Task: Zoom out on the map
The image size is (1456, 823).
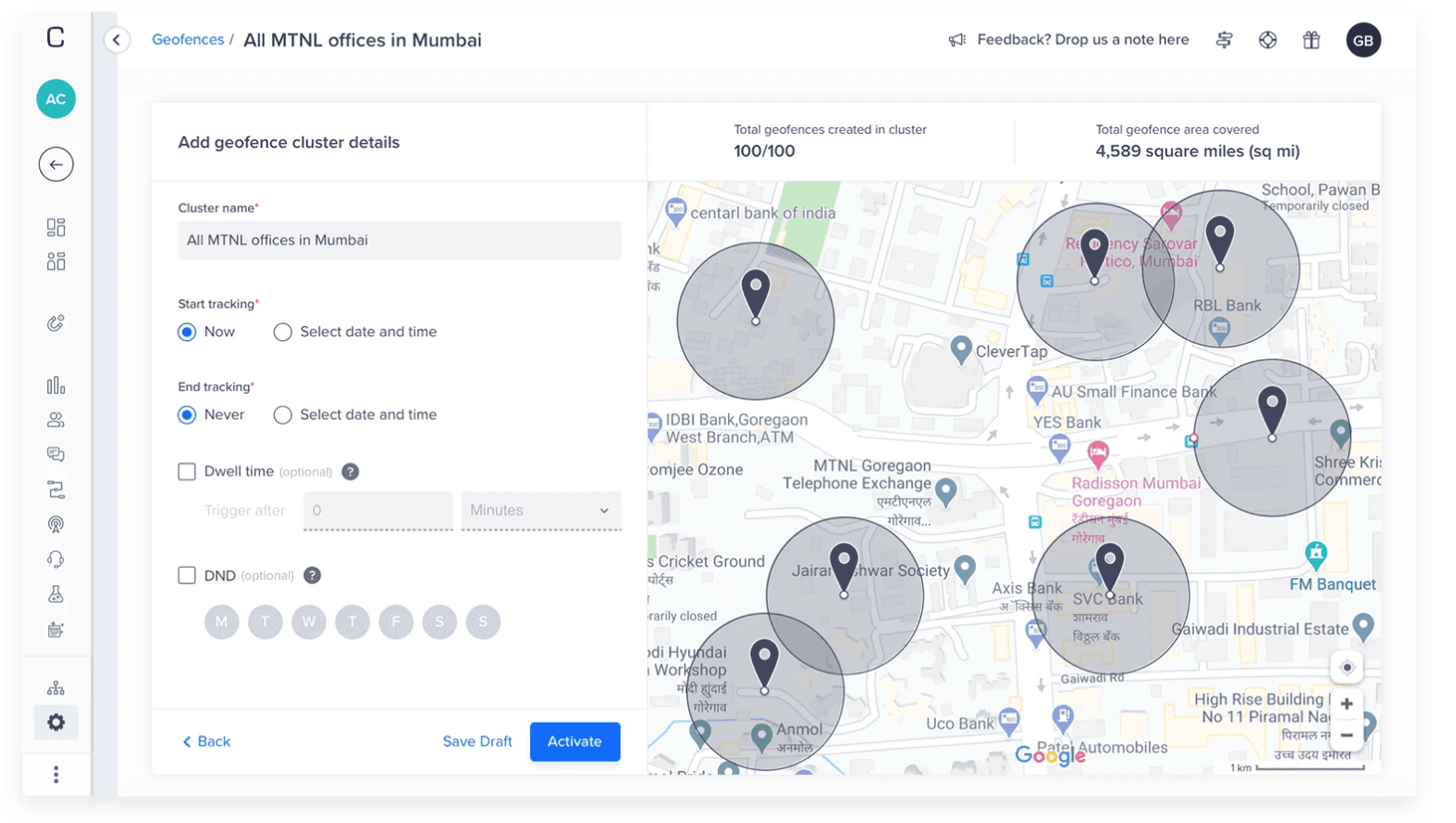Action: 1346,736
